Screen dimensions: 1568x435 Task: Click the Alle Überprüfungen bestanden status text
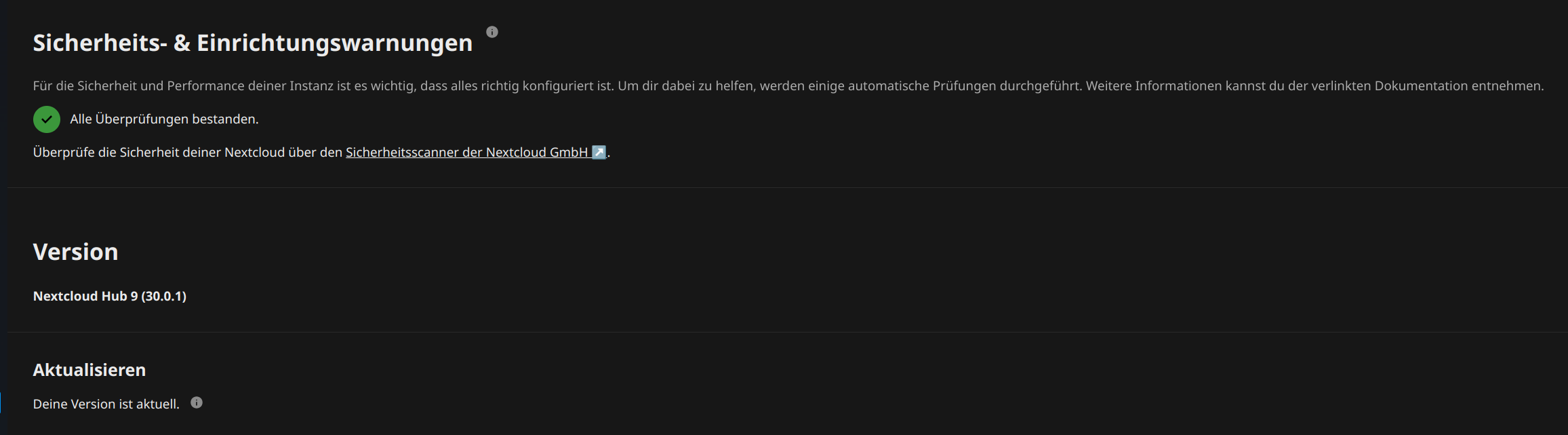[164, 119]
